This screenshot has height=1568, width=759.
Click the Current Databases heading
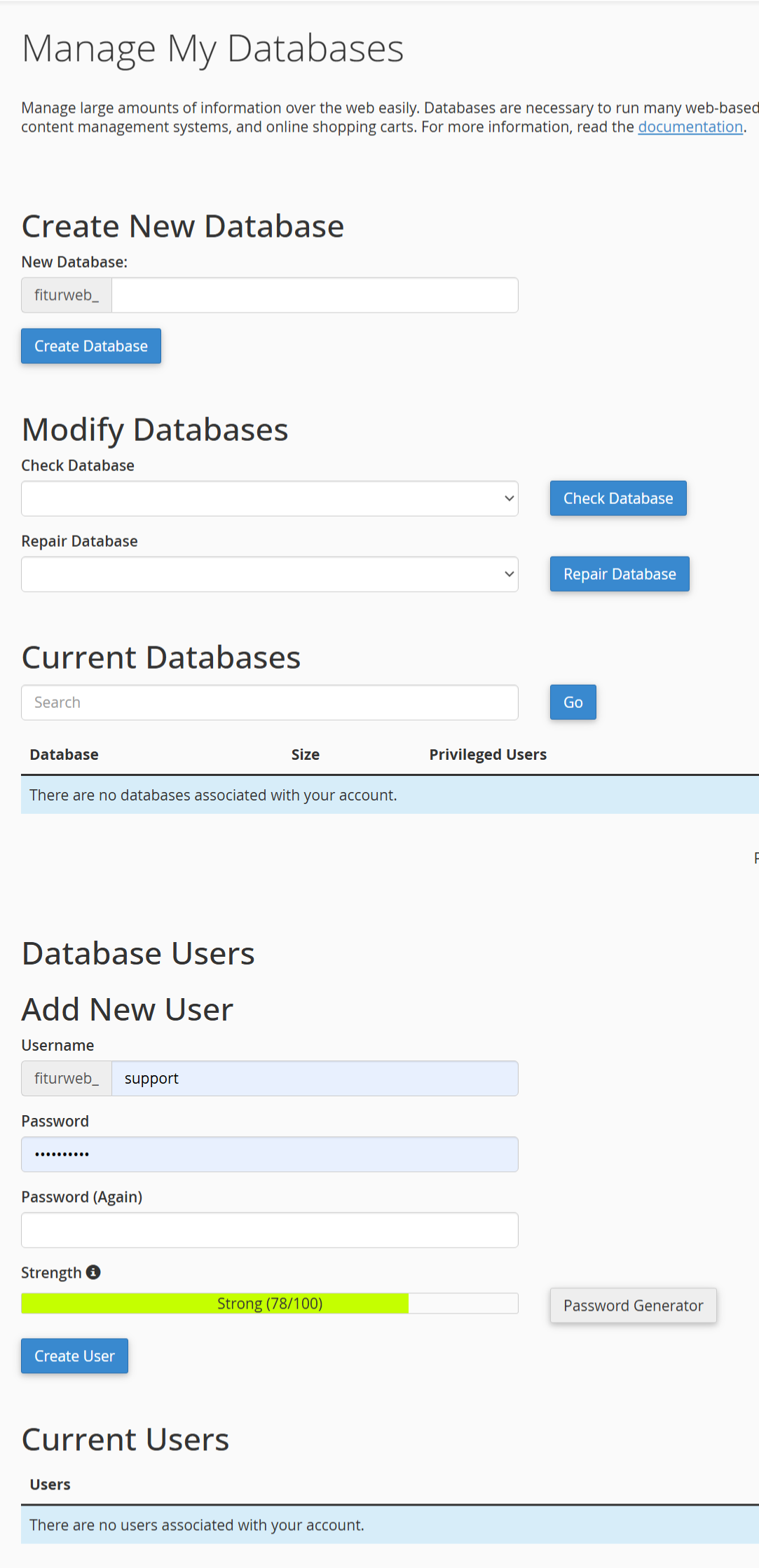[x=161, y=657]
